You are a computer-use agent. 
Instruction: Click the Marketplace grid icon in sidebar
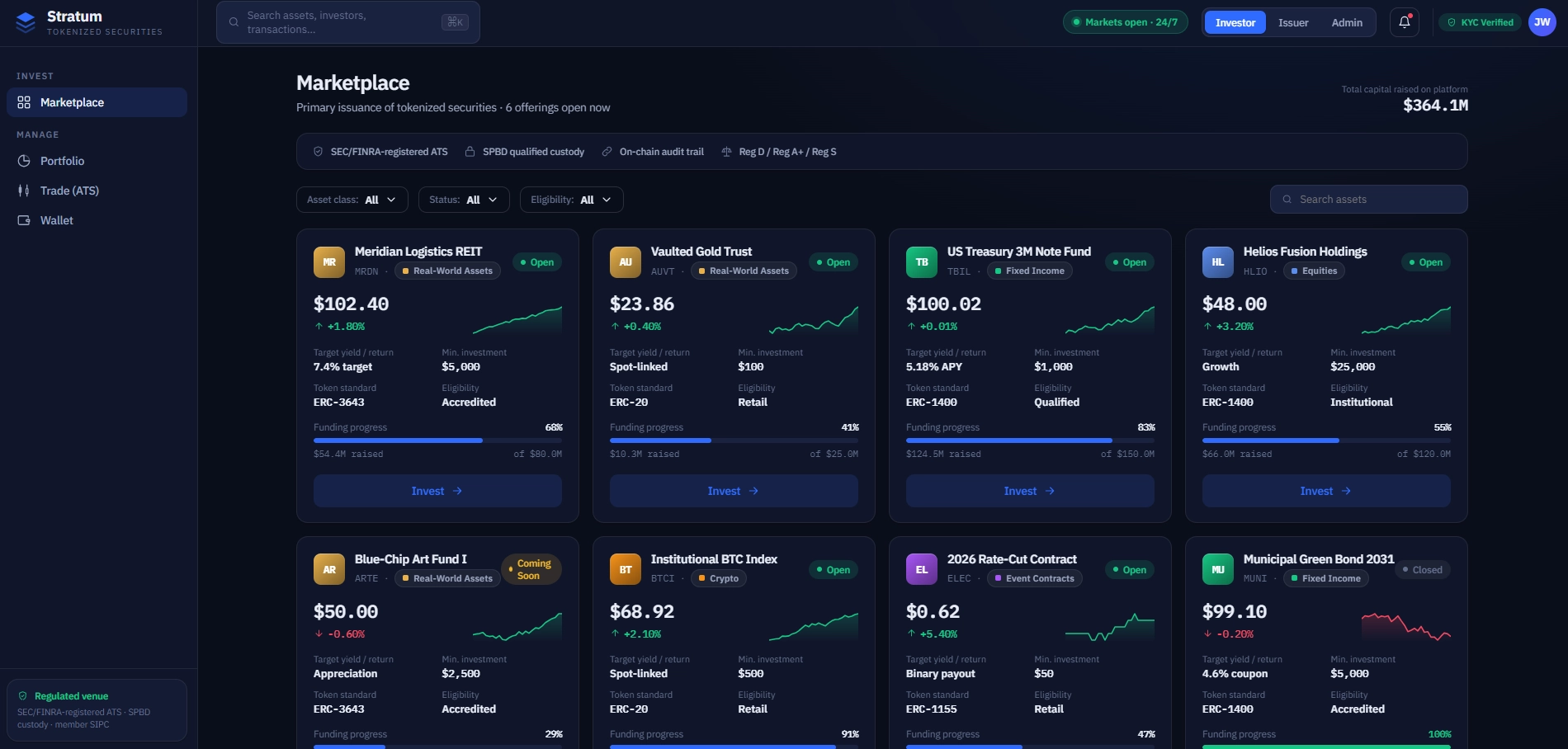(x=24, y=102)
